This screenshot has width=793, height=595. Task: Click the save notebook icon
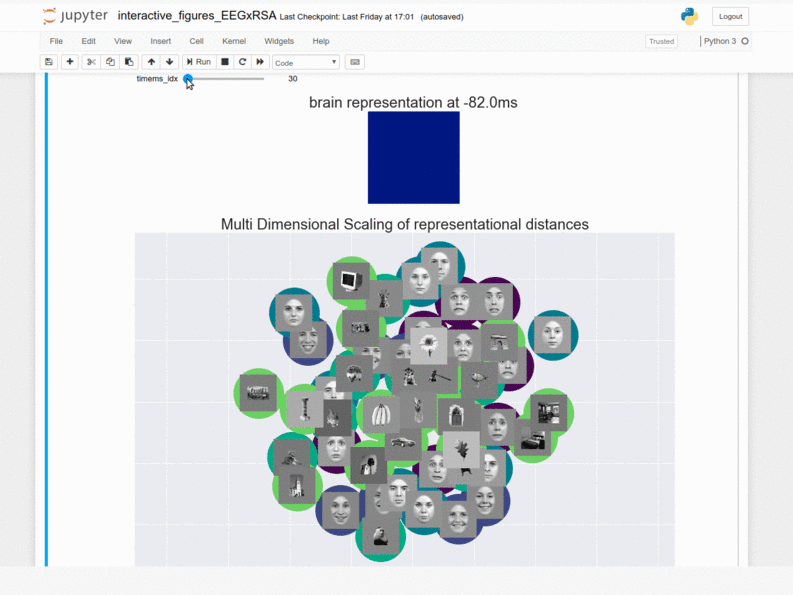[x=48, y=62]
